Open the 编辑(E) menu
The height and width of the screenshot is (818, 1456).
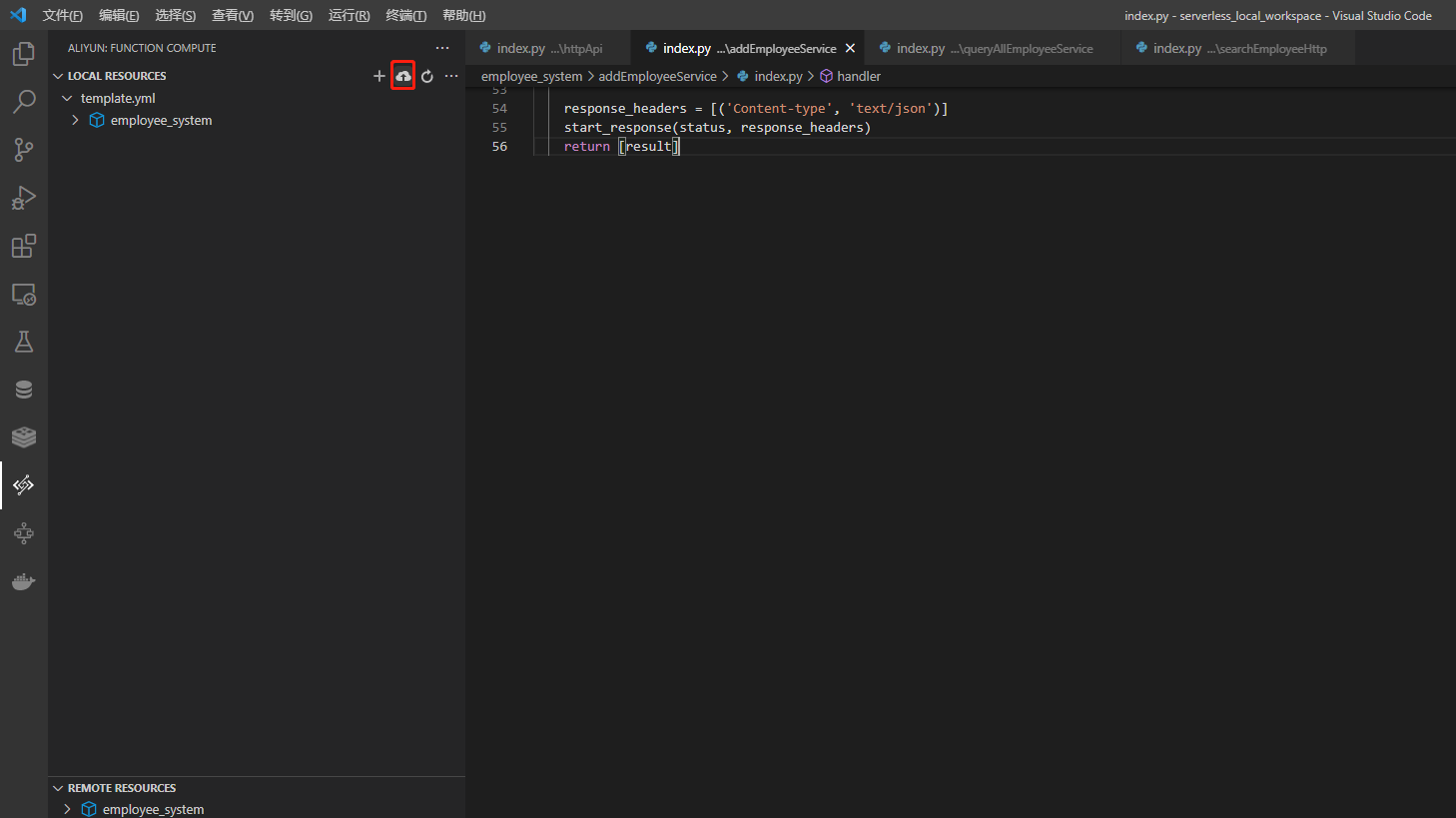[119, 15]
